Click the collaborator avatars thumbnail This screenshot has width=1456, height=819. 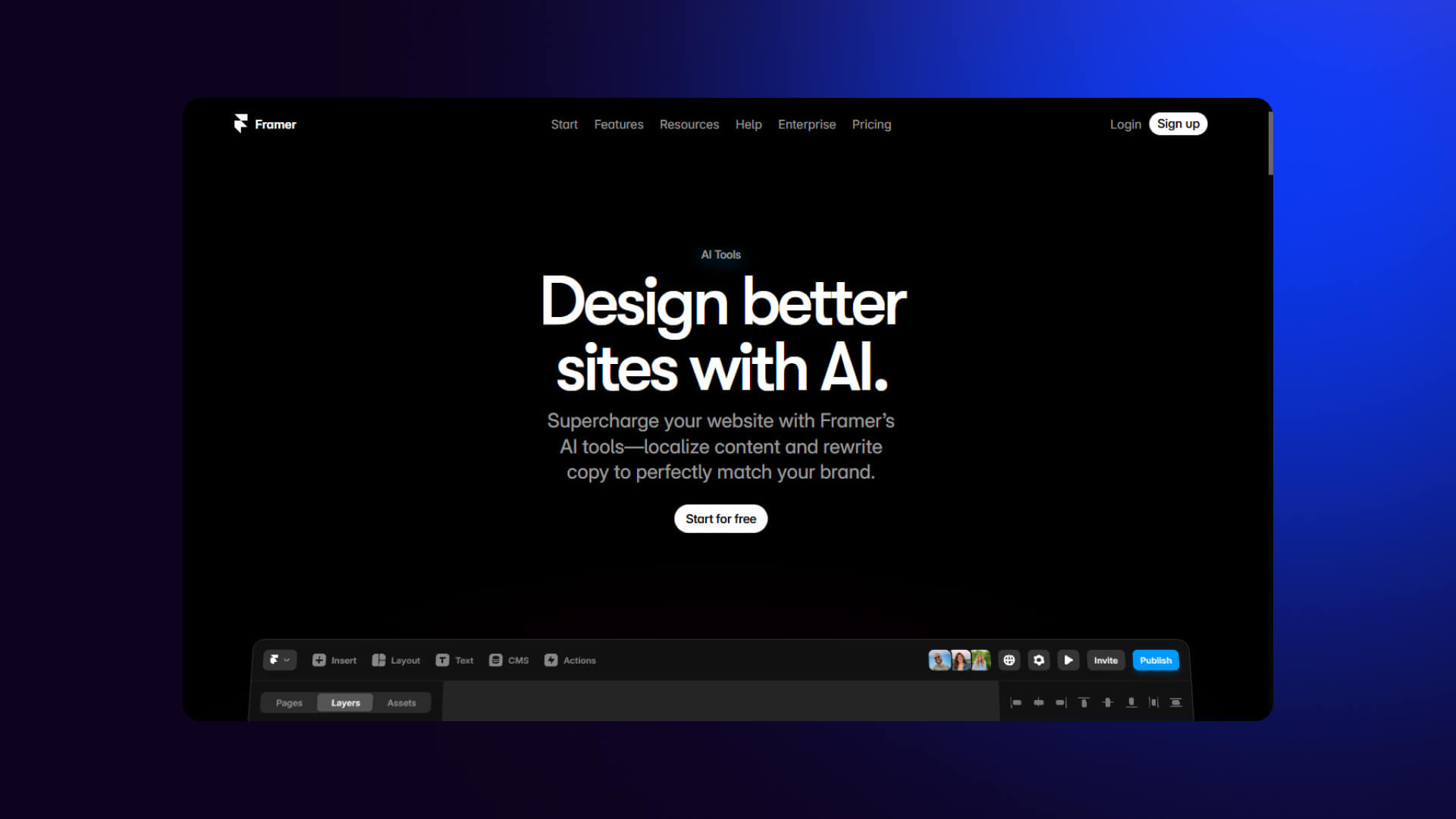coord(959,660)
